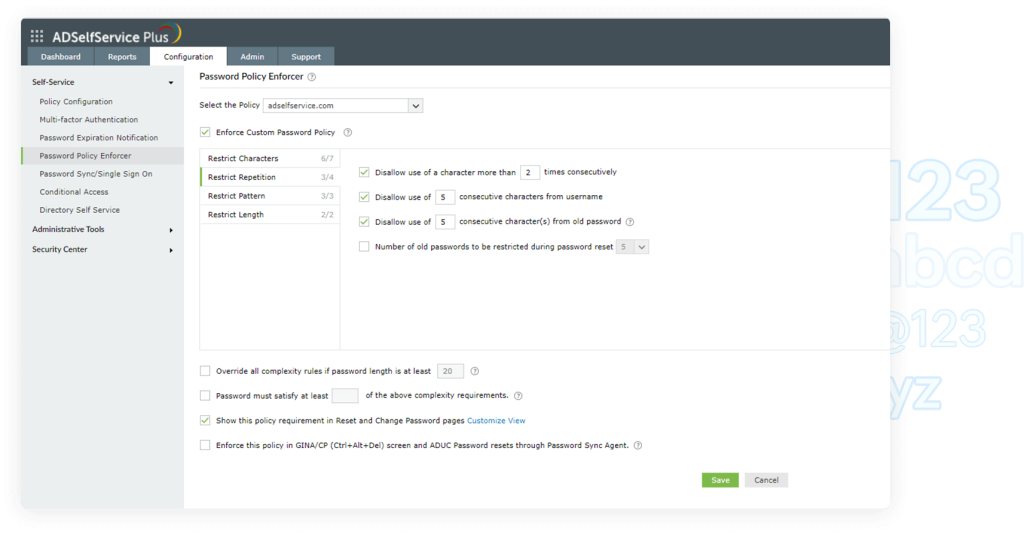
Task: Open the Customize View link
Action: click(496, 421)
